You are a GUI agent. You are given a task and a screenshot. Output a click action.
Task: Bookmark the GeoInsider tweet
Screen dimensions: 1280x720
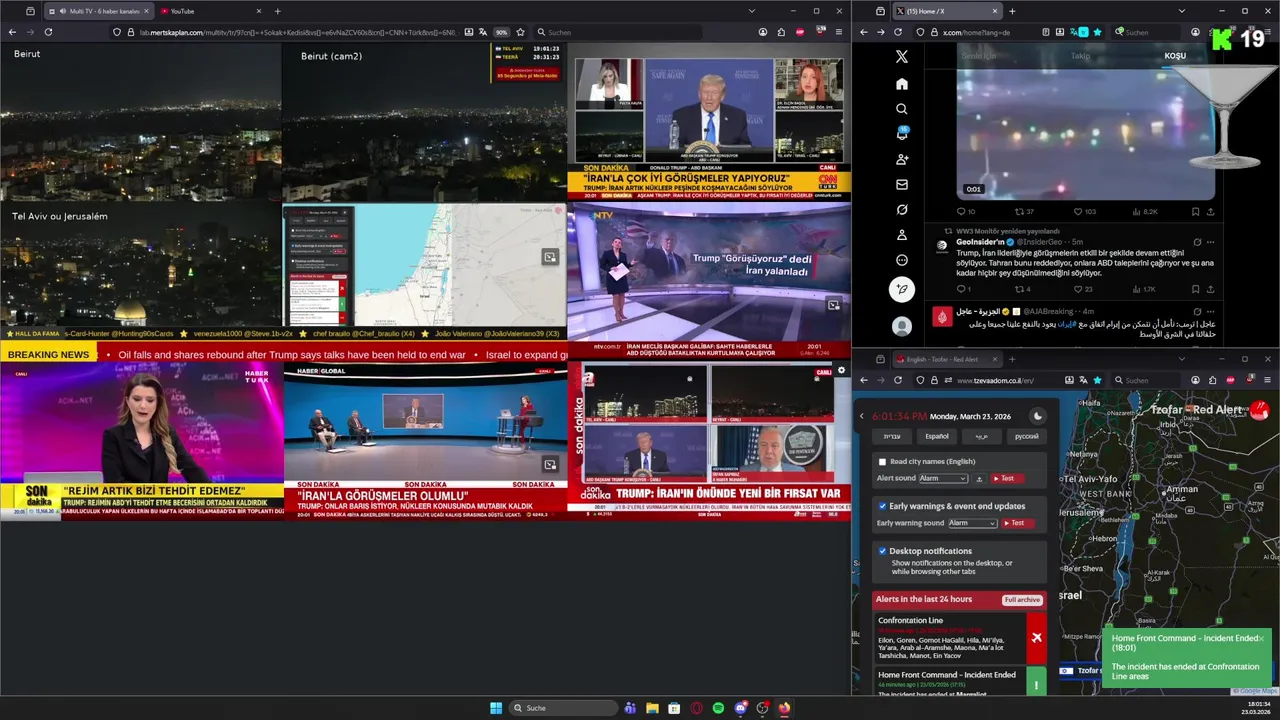pos(1195,289)
